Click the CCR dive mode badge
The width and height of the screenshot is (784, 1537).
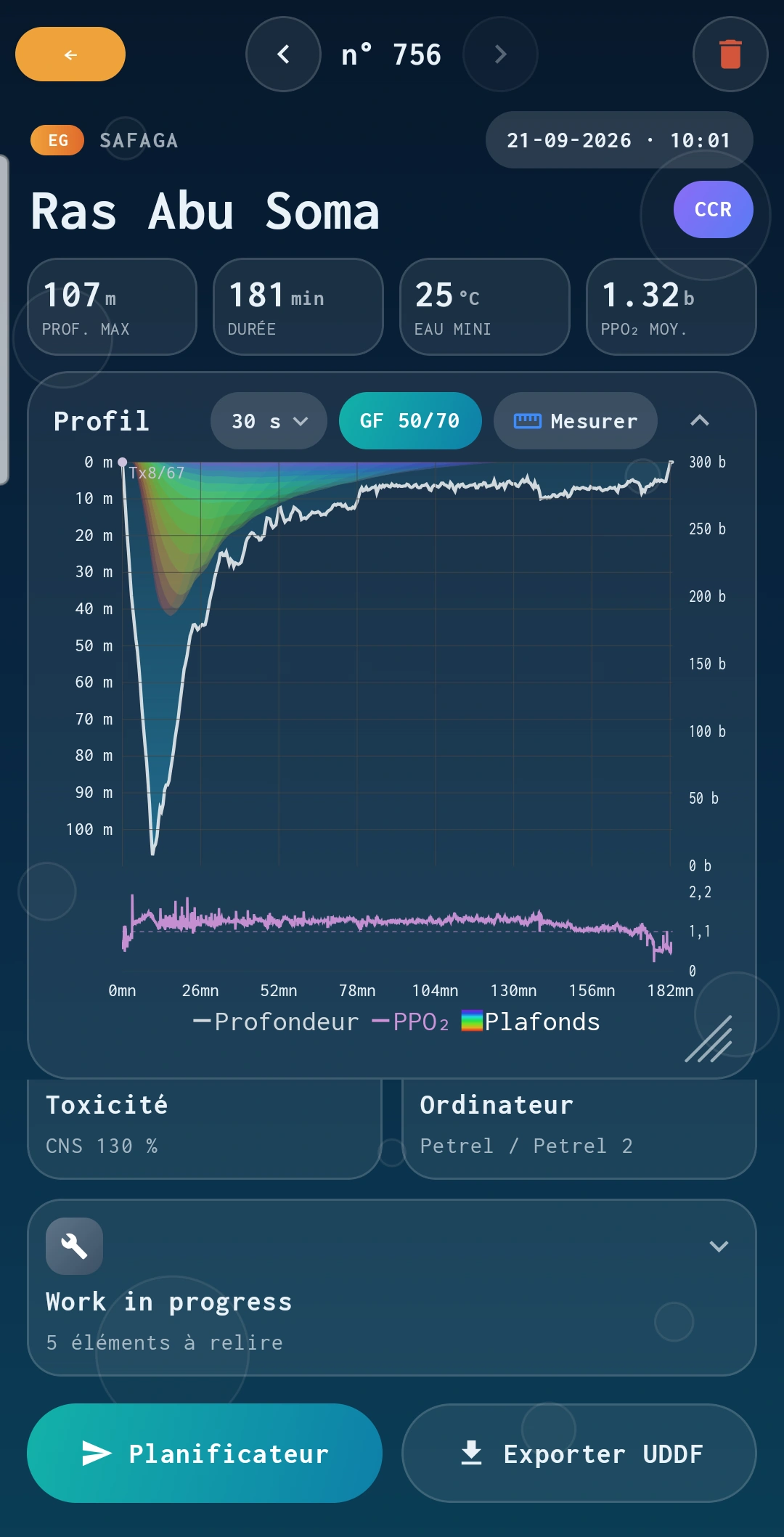pyautogui.click(x=713, y=209)
